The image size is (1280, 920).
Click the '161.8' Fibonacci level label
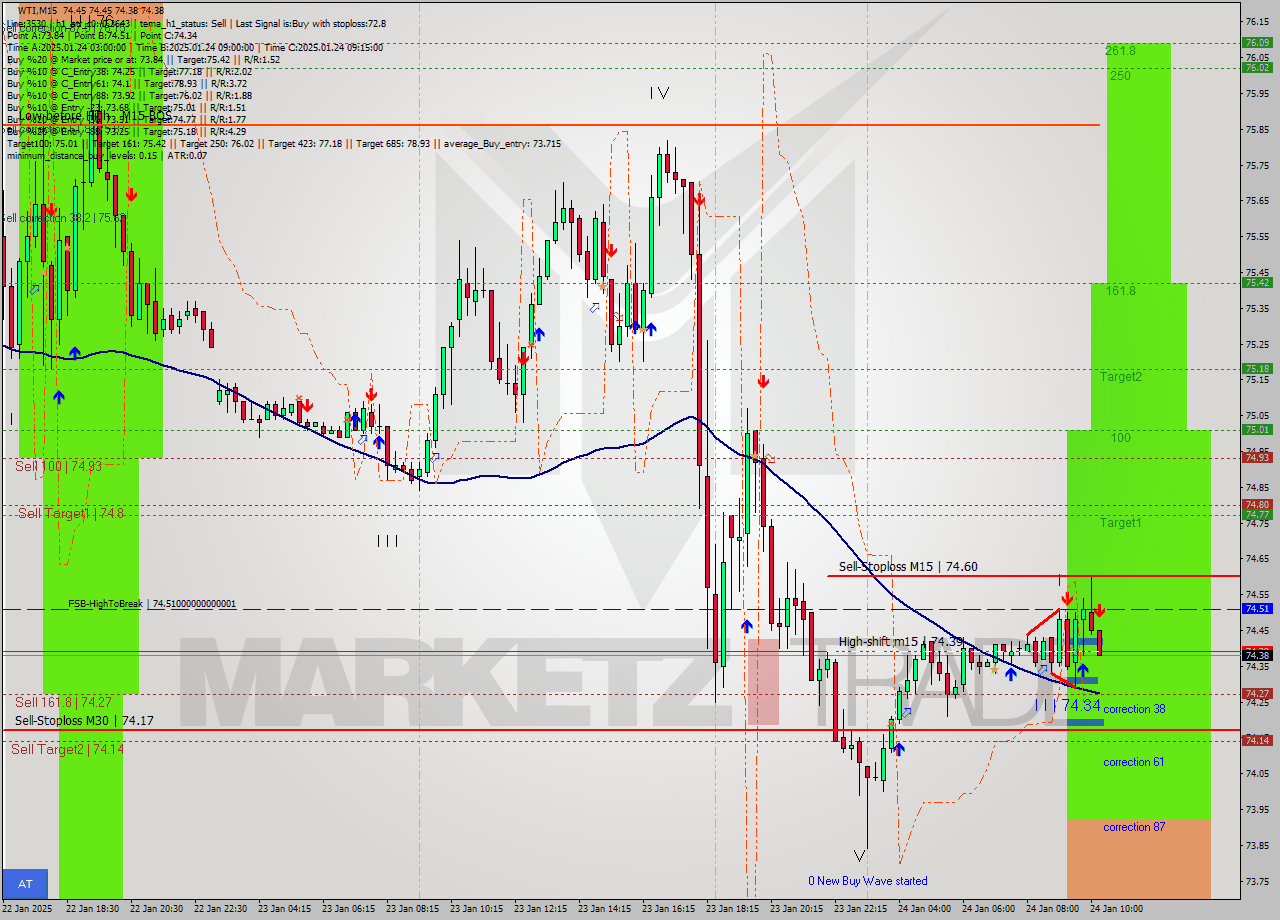pyautogui.click(x=1121, y=291)
